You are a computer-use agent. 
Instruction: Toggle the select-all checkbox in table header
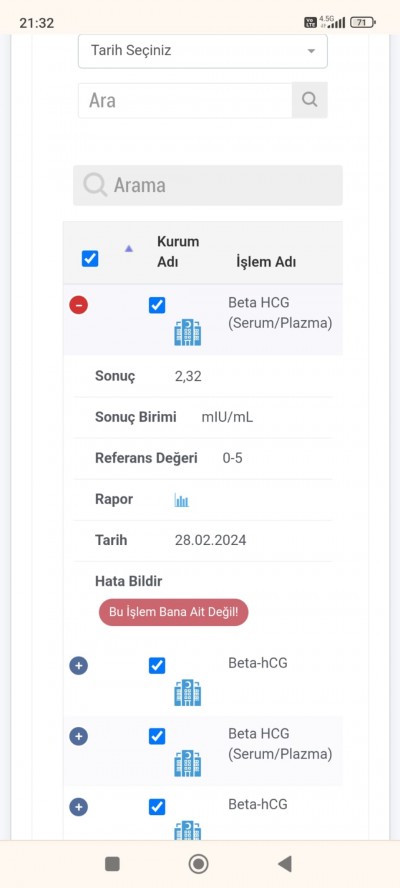point(90,259)
